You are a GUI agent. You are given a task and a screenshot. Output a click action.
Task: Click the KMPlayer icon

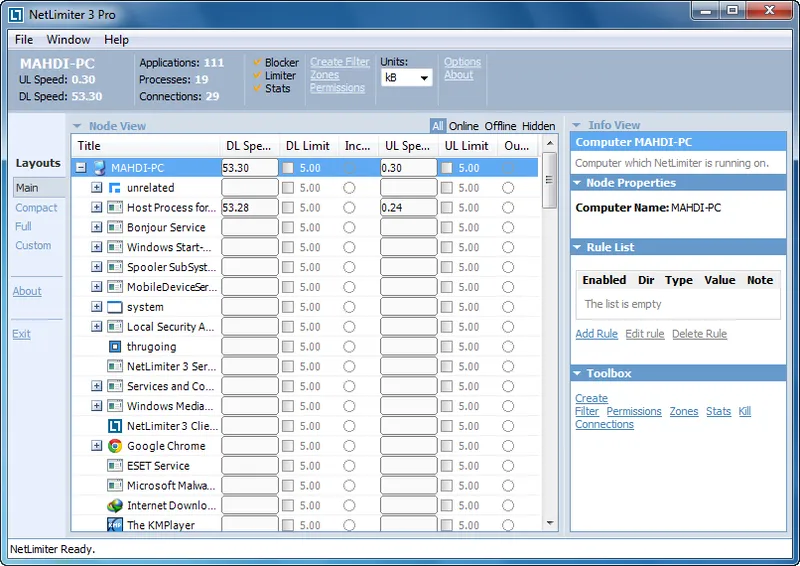click(x=115, y=525)
